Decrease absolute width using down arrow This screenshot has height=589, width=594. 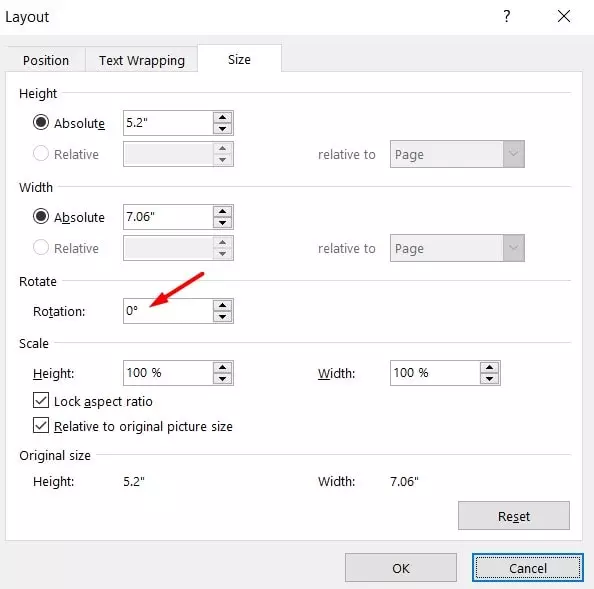(222, 223)
